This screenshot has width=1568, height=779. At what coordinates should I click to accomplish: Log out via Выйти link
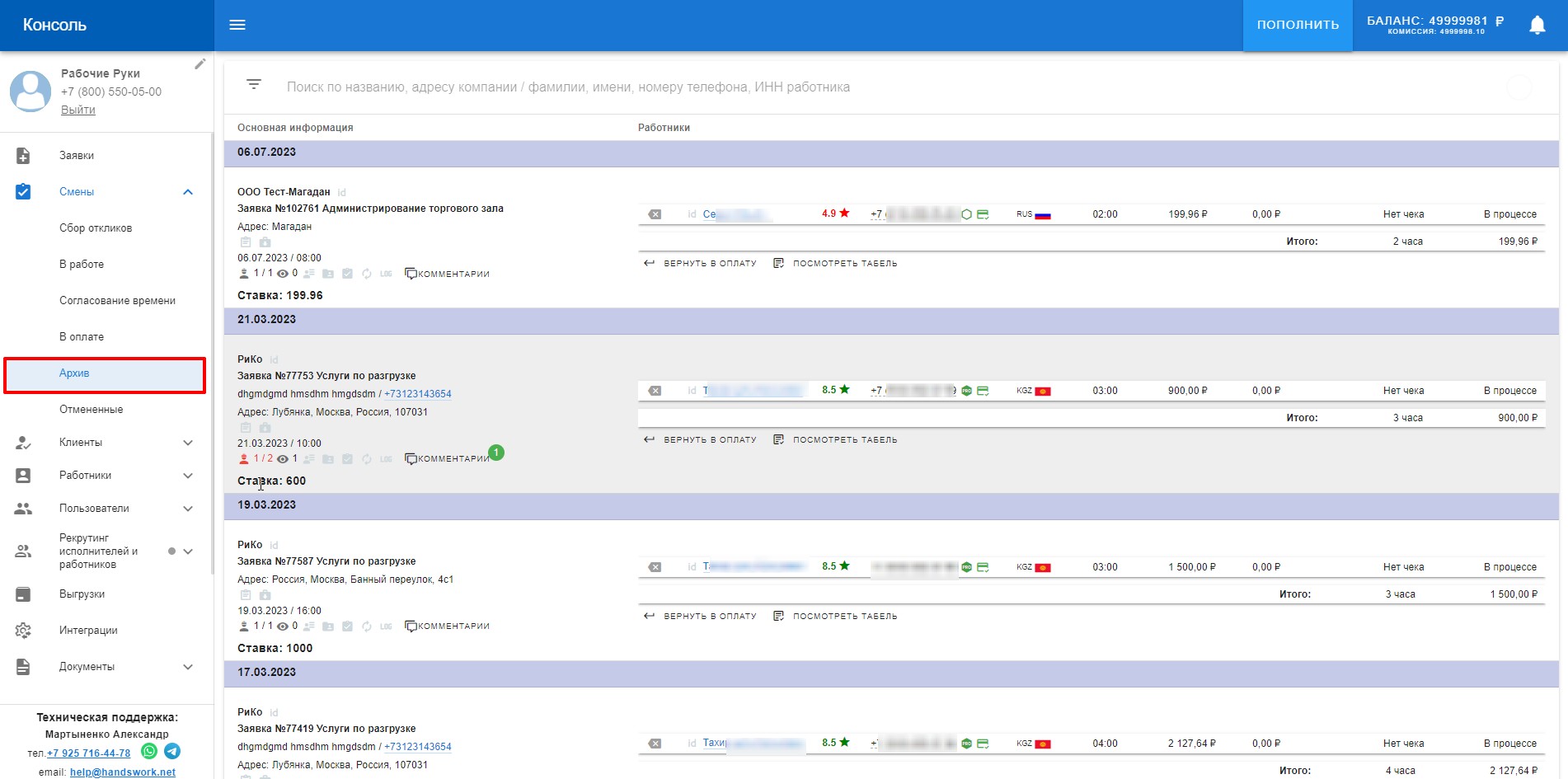point(78,110)
